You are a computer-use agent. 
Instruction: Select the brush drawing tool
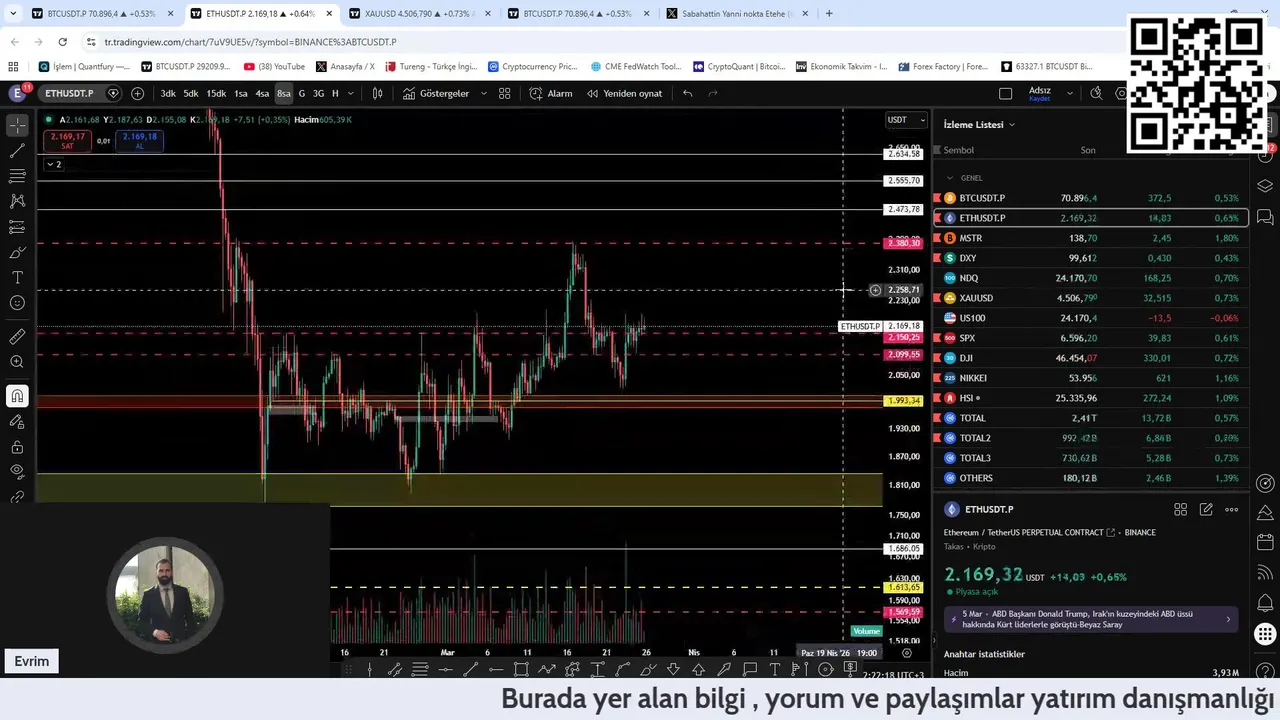(x=17, y=252)
